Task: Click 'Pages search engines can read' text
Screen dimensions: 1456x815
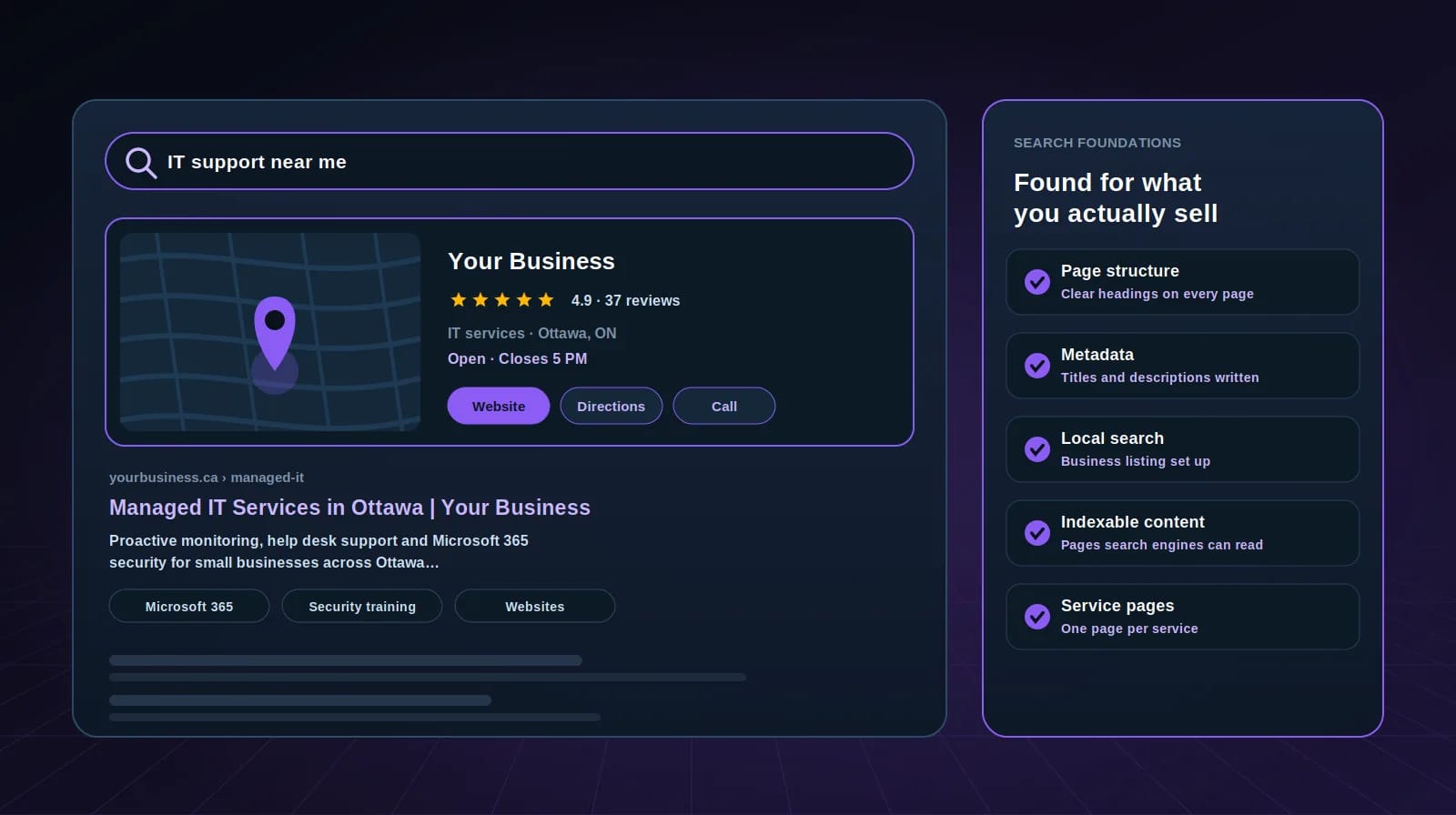Action: point(1162,545)
